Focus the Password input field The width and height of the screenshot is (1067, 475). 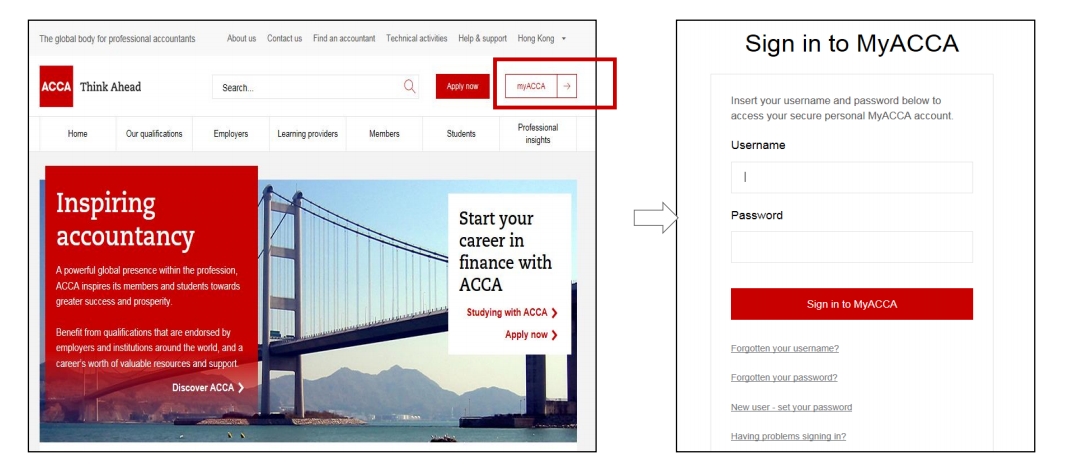coord(851,247)
